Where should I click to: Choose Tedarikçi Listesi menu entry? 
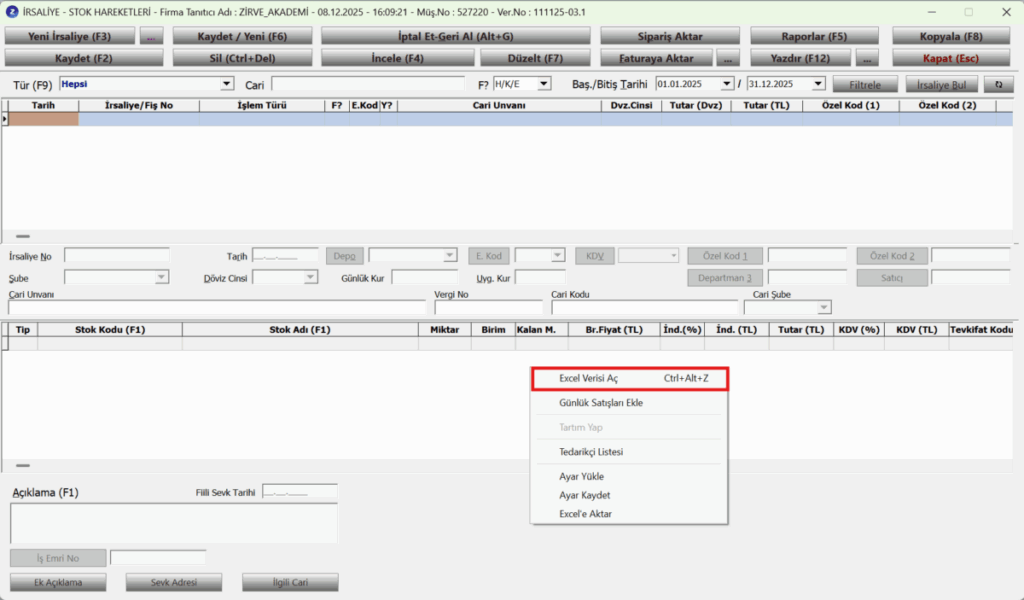[x=630, y=452]
